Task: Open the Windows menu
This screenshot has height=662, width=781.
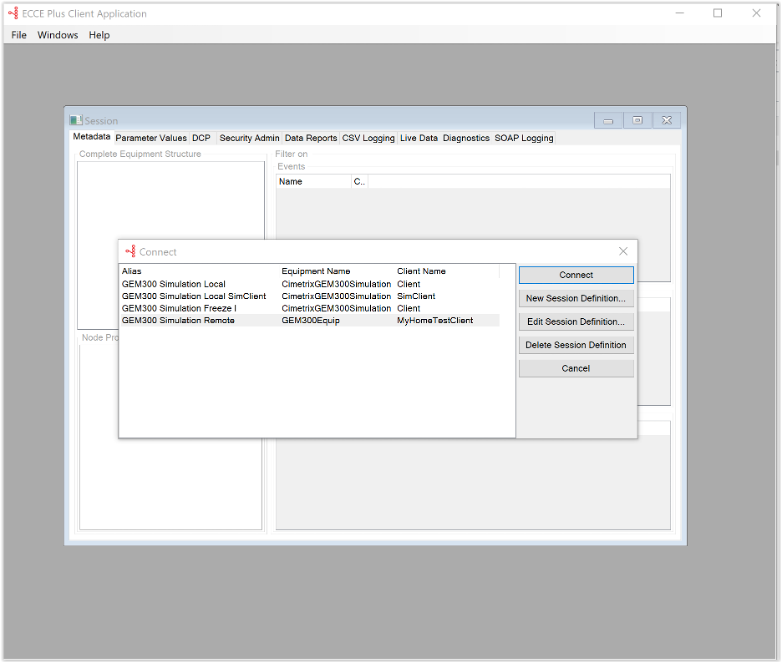Action: 58,35
